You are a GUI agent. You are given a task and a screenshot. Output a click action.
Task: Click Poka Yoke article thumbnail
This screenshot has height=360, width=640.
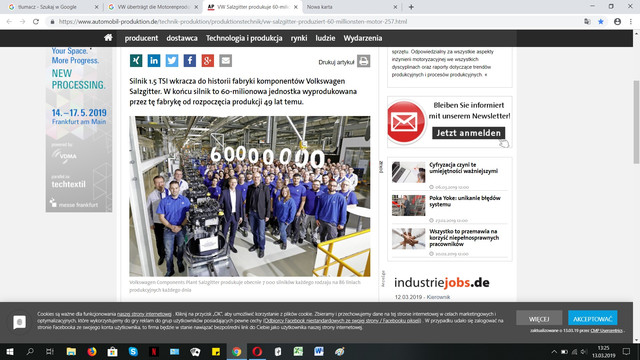pos(409,205)
